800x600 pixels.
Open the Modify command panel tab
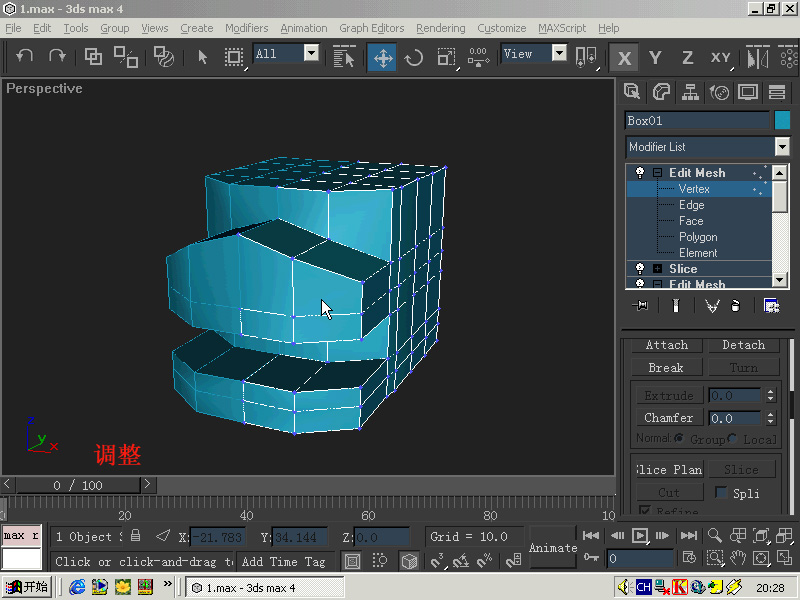pyautogui.click(x=661, y=92)
